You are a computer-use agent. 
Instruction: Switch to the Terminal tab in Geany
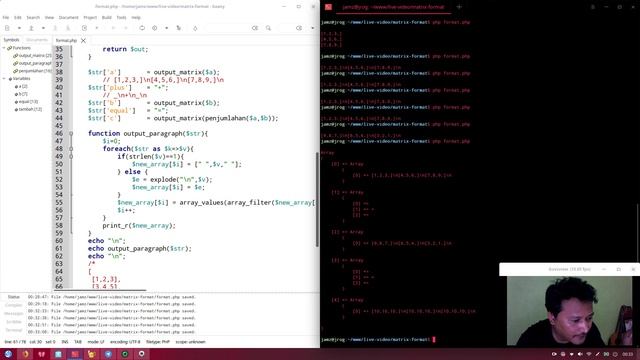[x=13, y=330]
